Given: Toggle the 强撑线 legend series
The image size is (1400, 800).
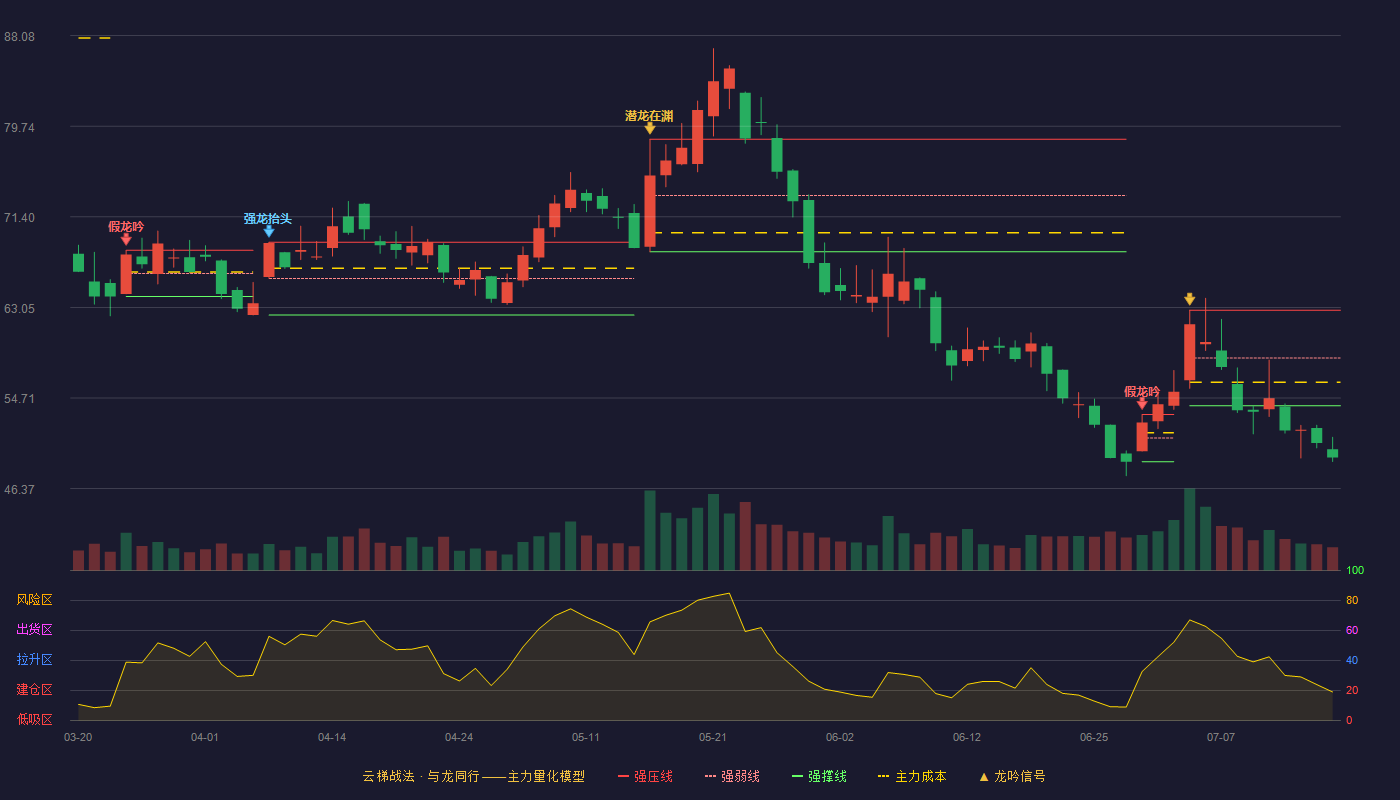Looking at the screenshot, I should (819, 776).
